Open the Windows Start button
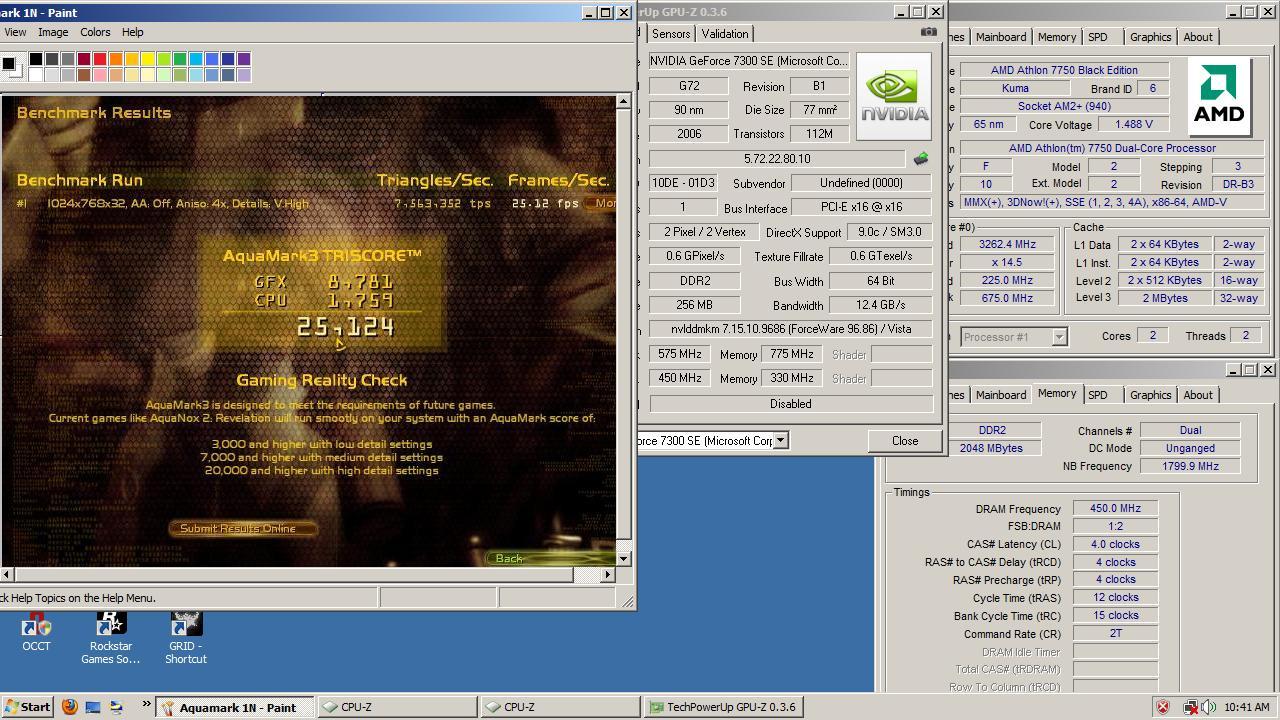 pyautogui.click(x=27, y=706)
